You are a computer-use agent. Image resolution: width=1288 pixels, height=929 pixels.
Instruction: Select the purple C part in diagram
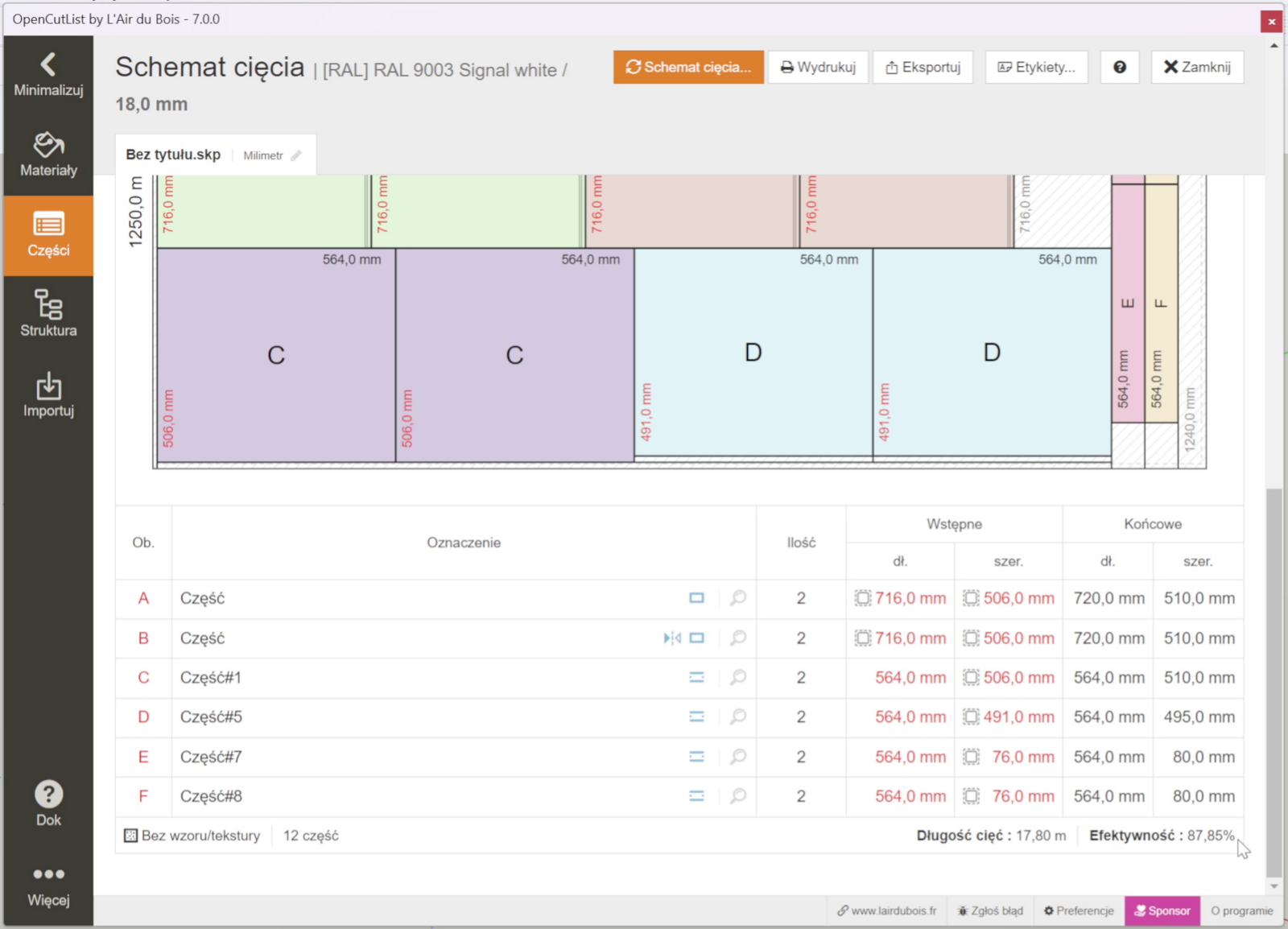(276, 355)
